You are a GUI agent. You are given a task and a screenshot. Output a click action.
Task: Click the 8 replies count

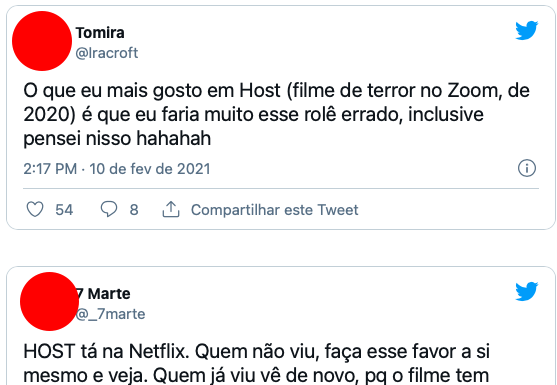(134, 210)
